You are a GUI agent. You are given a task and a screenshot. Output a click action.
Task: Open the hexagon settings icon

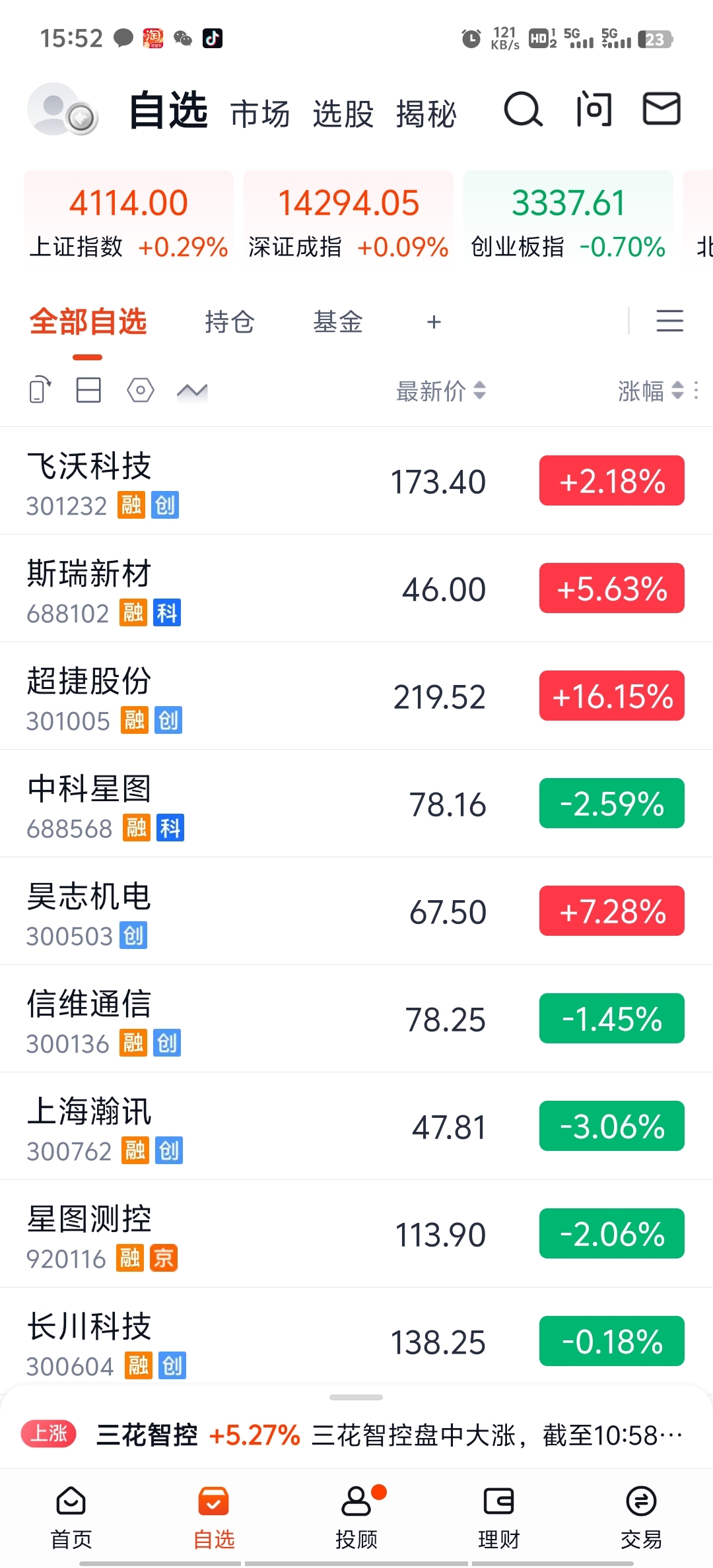coord(140,390)
